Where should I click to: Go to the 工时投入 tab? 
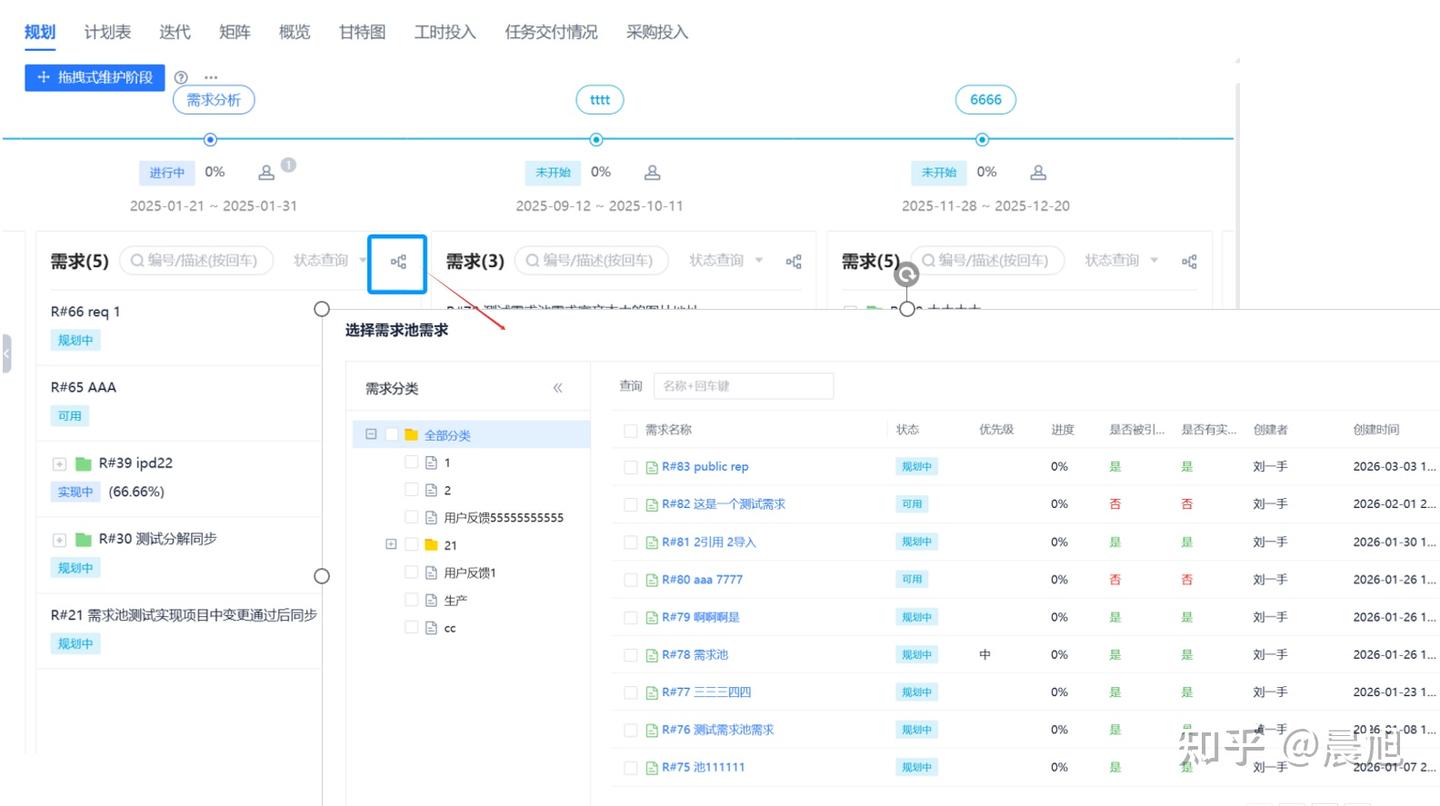pyautogui.click(x=445, y=32)
